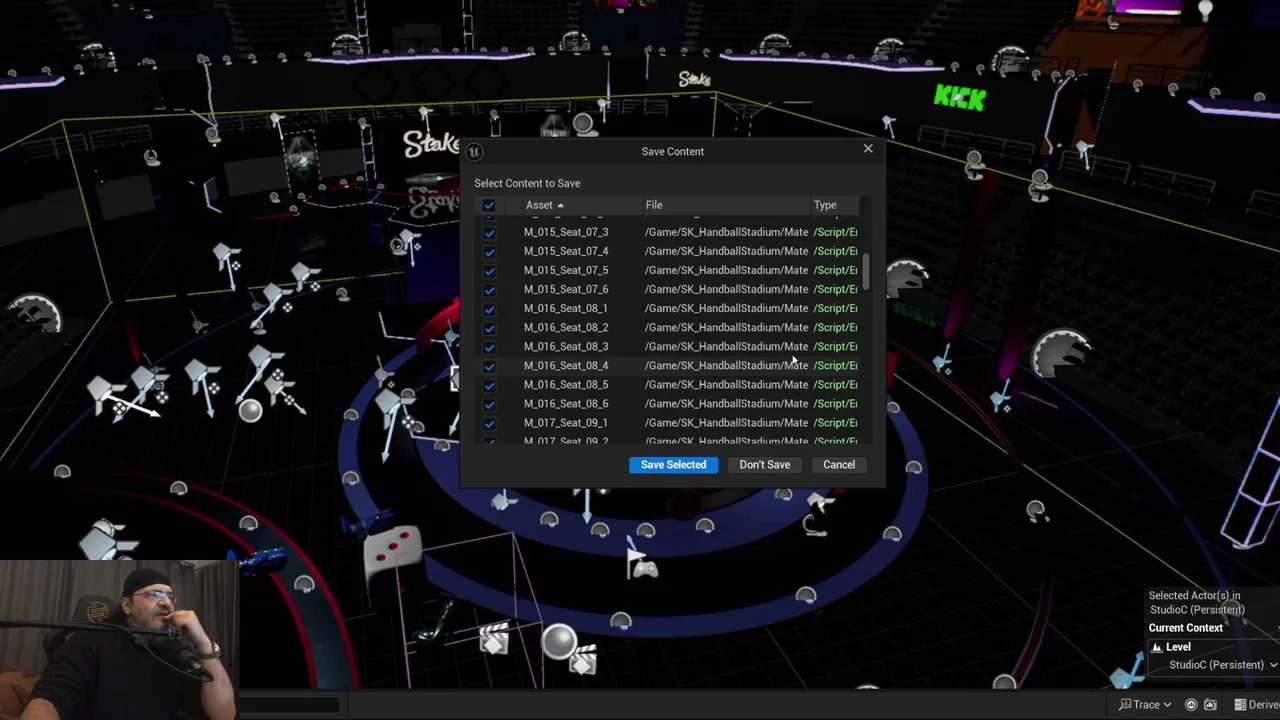Cancel the Save Content dialog
This screenshot has width=1280, height=720.
pyautogui.click(x=839, y=465)
